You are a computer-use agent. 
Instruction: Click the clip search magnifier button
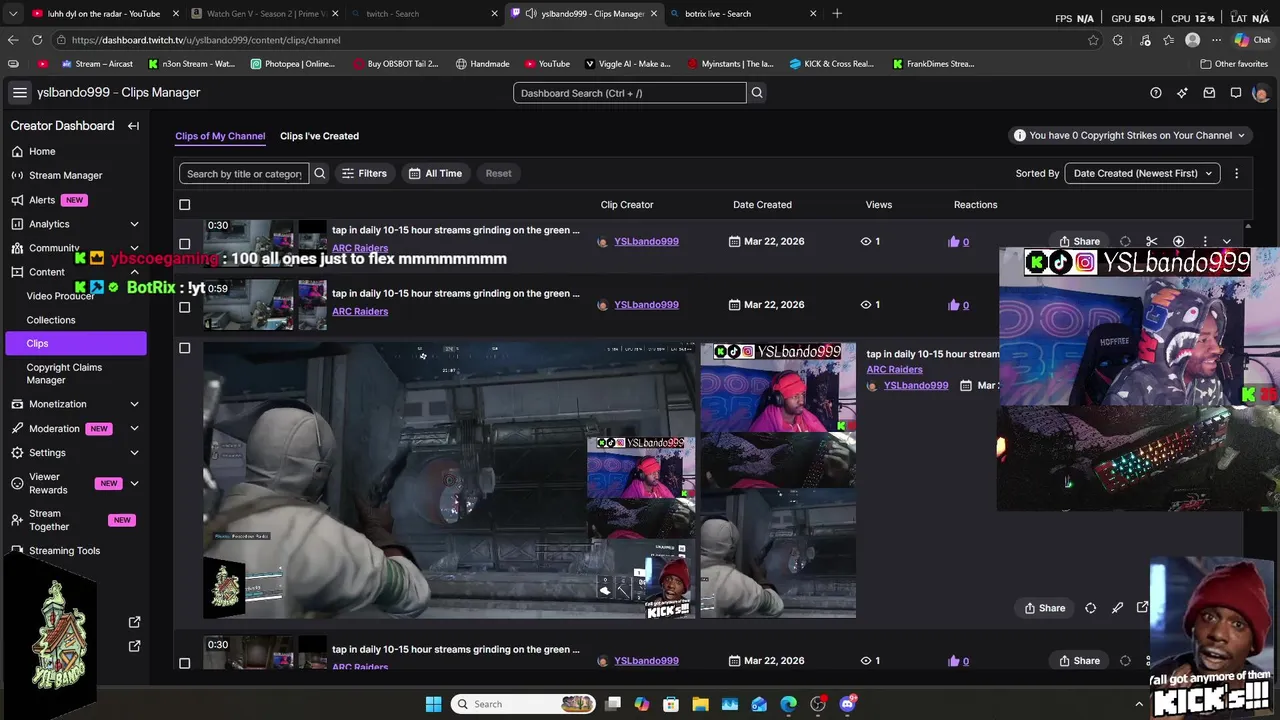click(320, 173)
